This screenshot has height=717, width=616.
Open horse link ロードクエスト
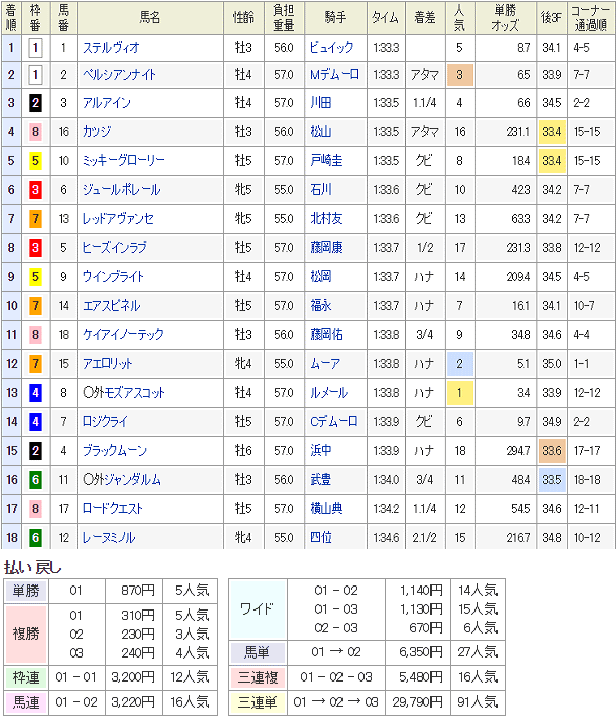[113, 509]
